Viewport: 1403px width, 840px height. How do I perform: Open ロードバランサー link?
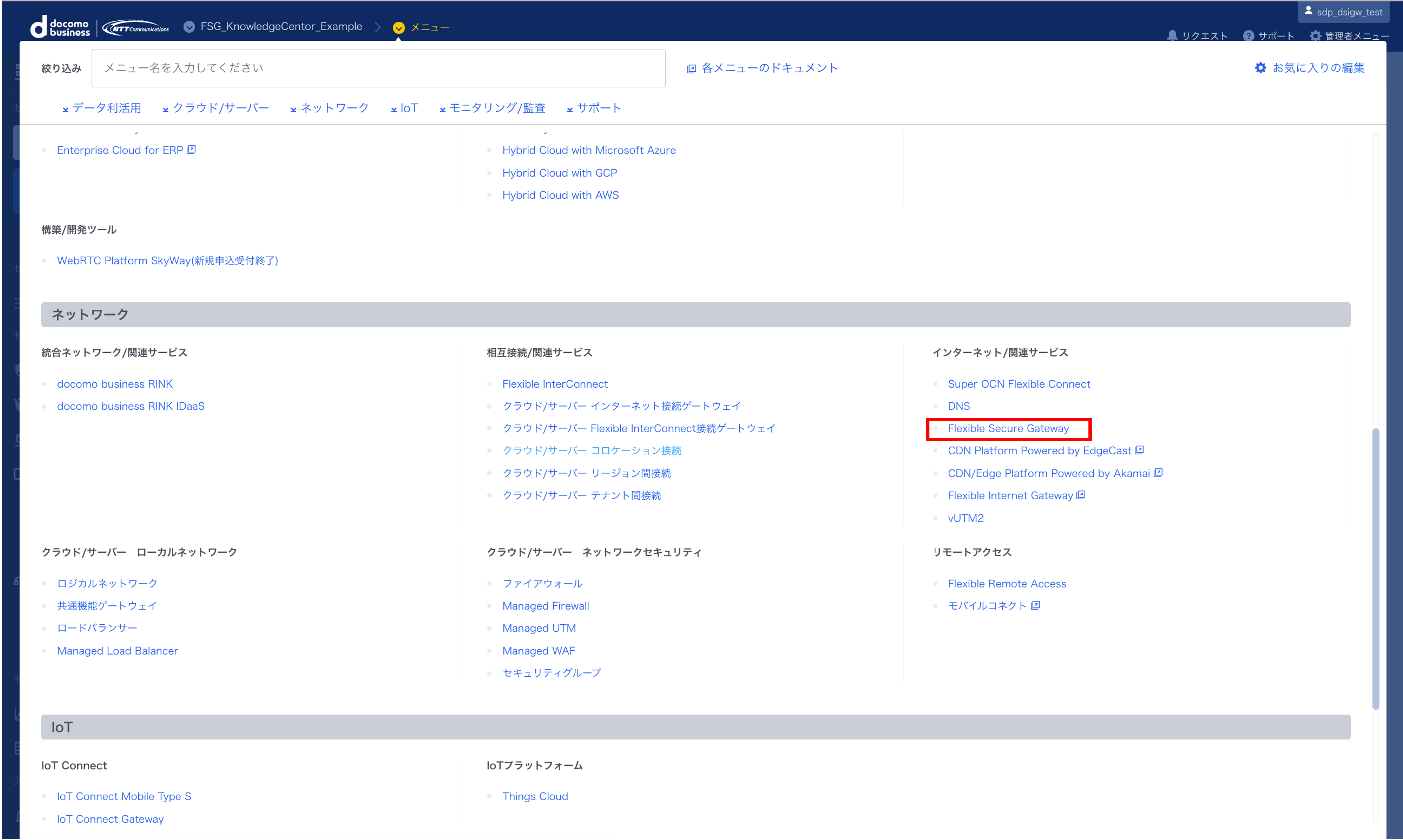pyautogui.click(x=97, y=628)
